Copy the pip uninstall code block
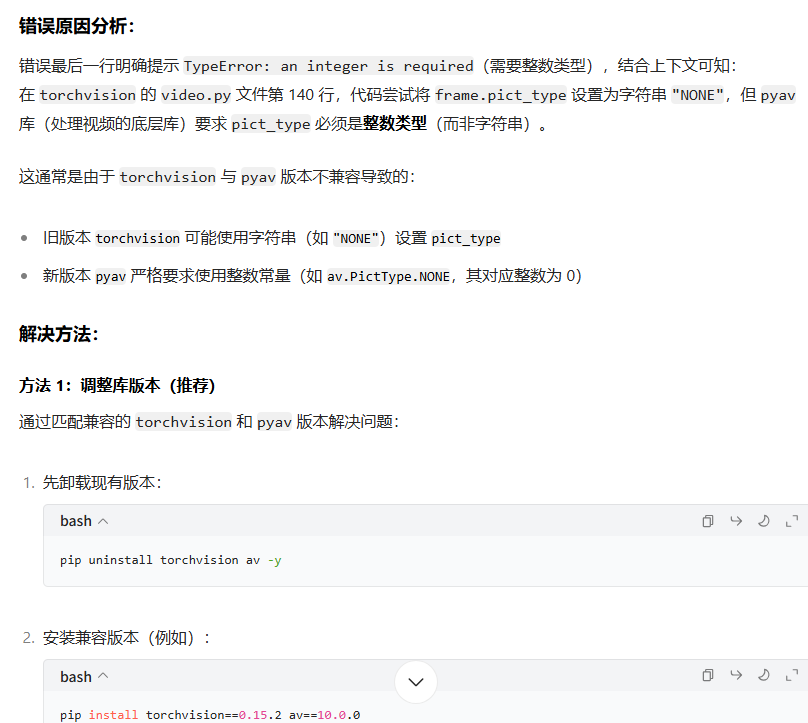This screenshot has height=723, width=808. click(708, 521)
